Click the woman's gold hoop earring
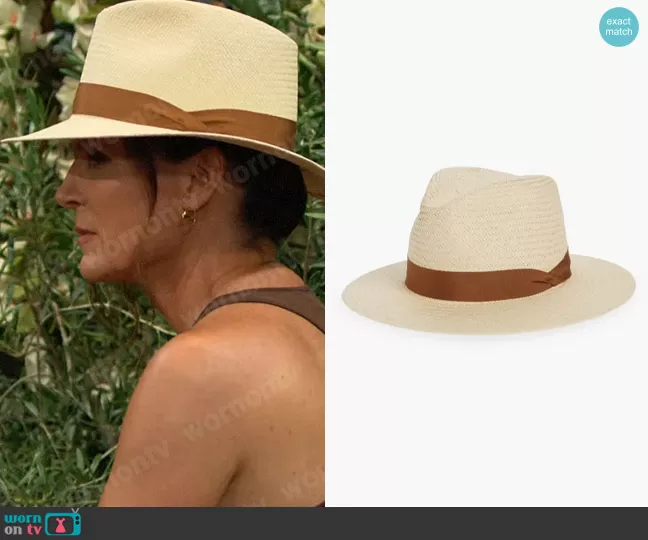 pyautogui.click(x=187, y=215)
